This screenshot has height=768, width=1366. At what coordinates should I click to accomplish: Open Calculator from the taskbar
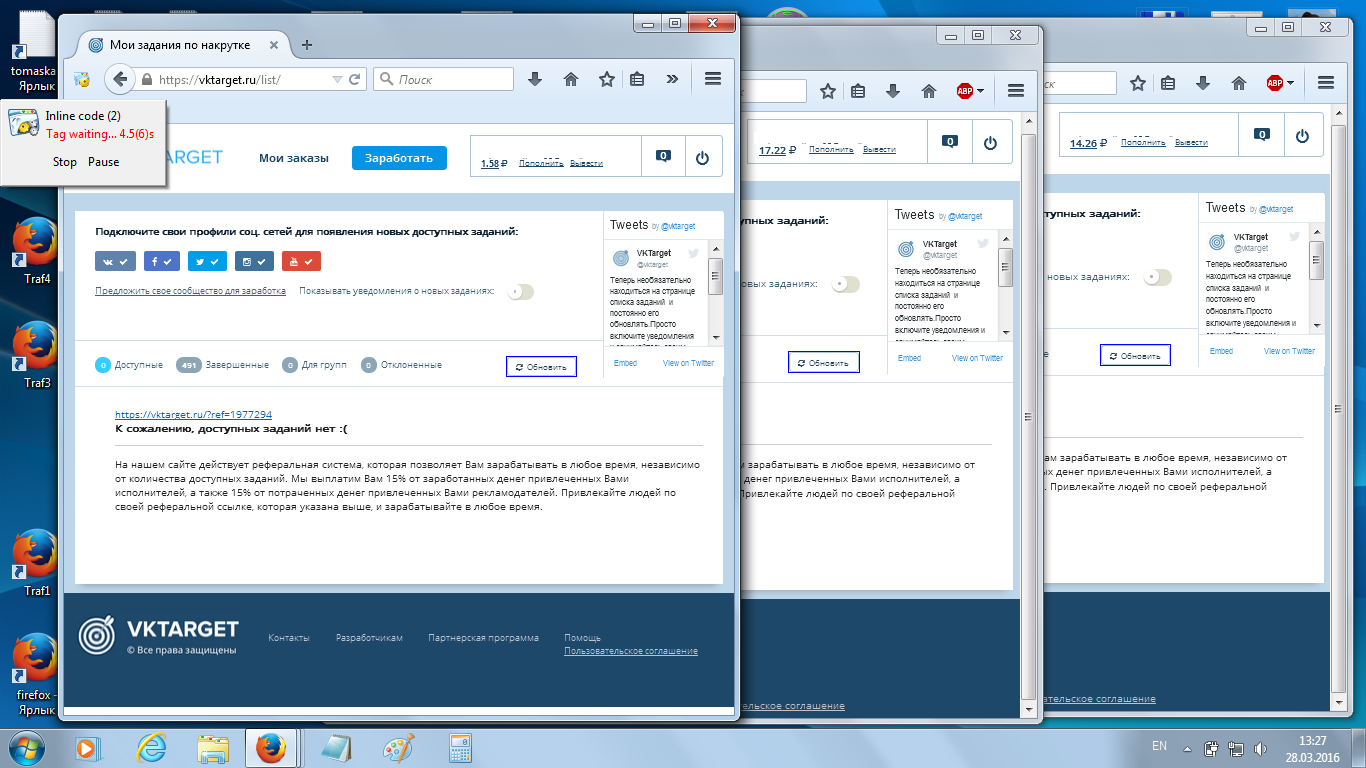click(459, 748)
